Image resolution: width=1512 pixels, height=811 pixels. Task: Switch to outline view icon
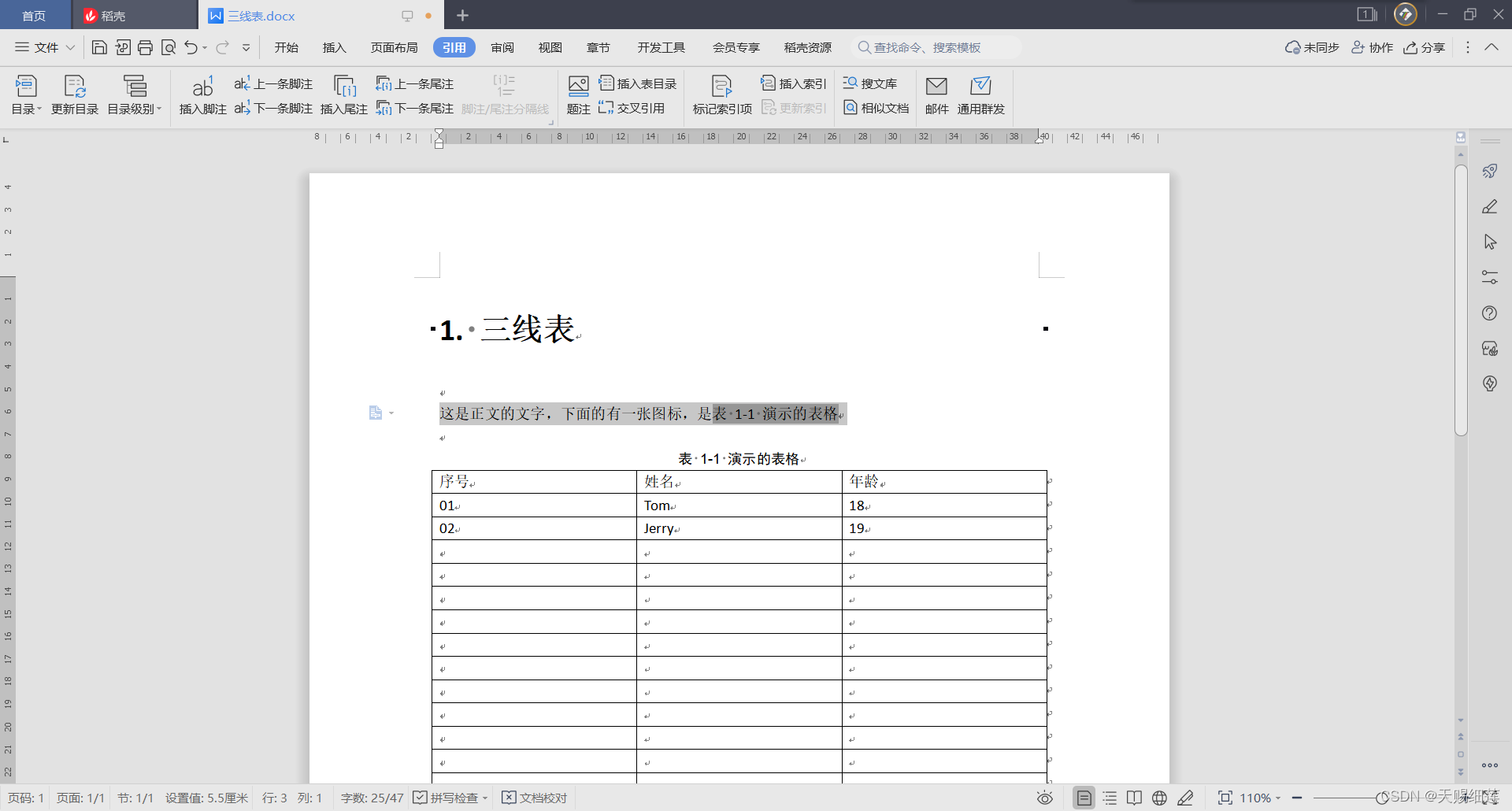point(1110,798)
